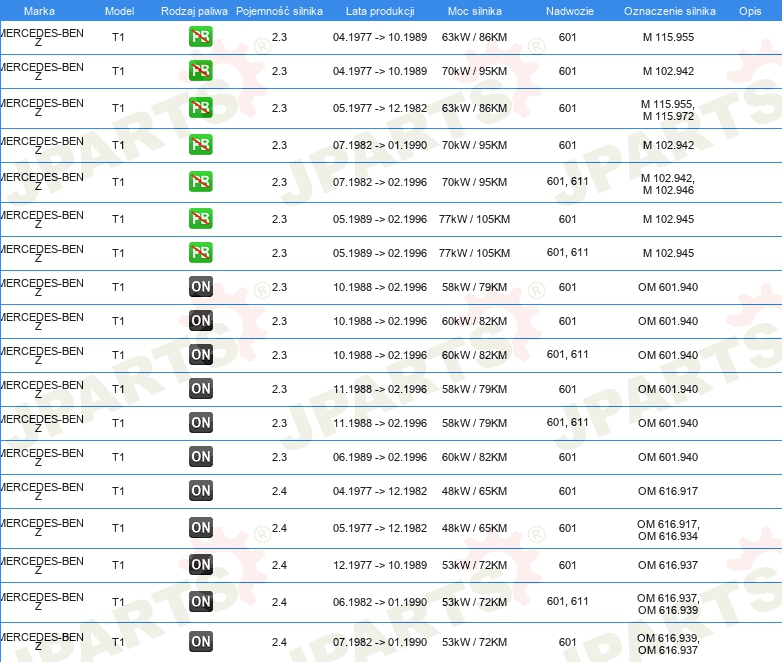
Task: Select engine code cell 'M 102.942, M 102.946'
Action: click(x=668, y=184)
